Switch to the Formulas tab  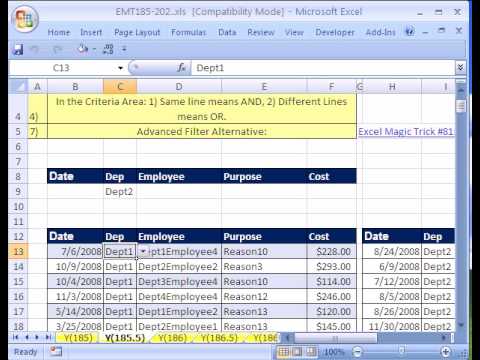click(189, 32)
